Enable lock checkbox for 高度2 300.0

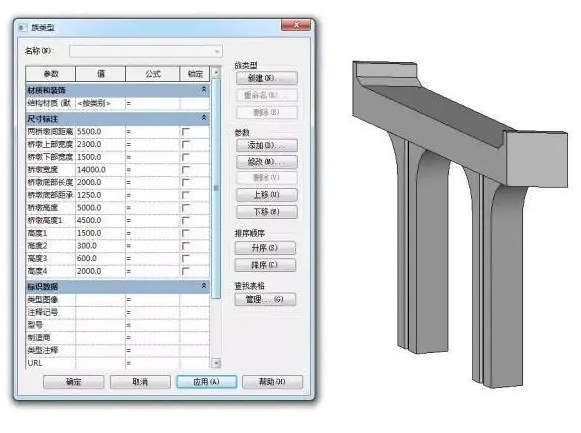click(186, 246)
